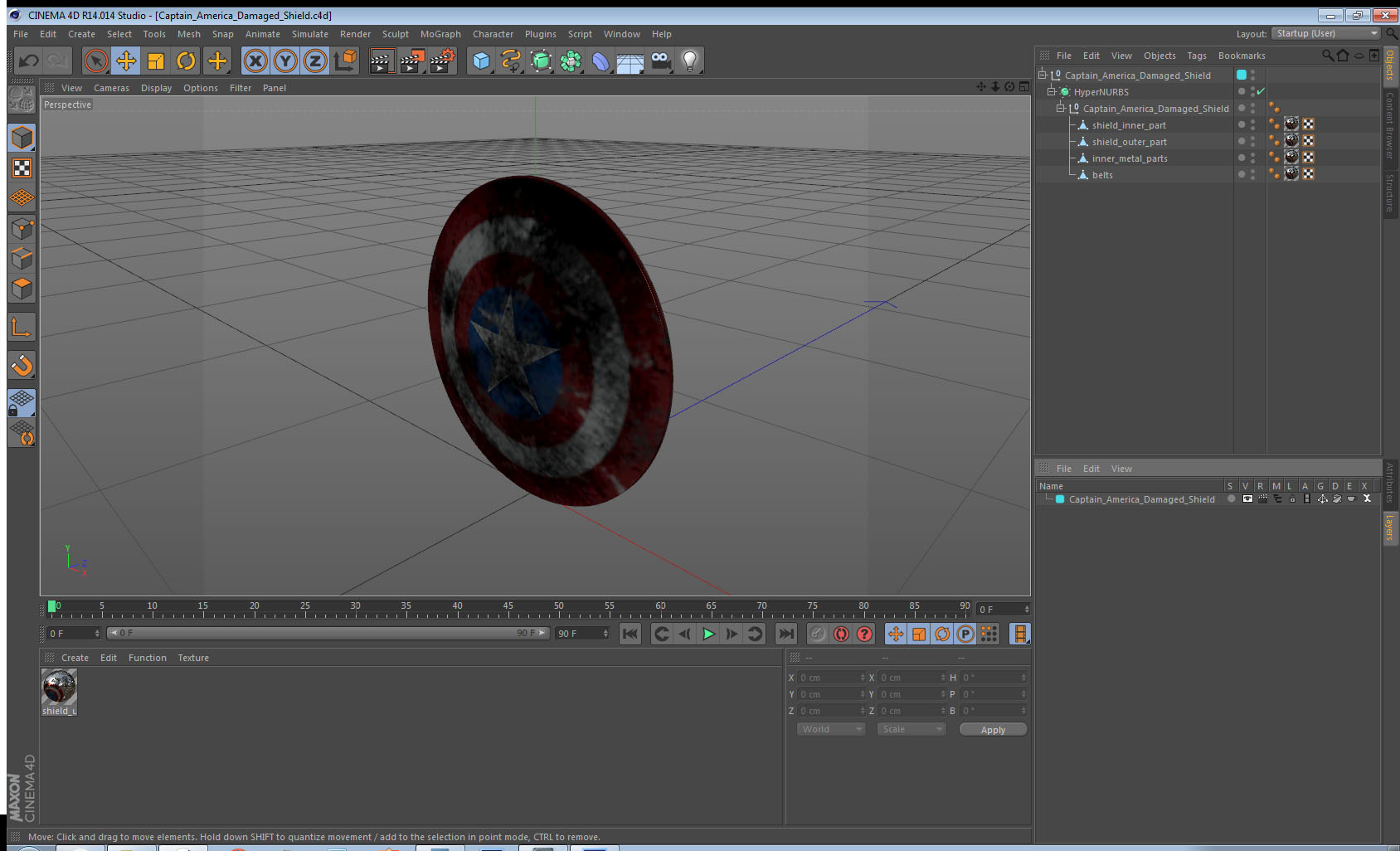Click layer color swatch in Layers panel

(1060, 499)
